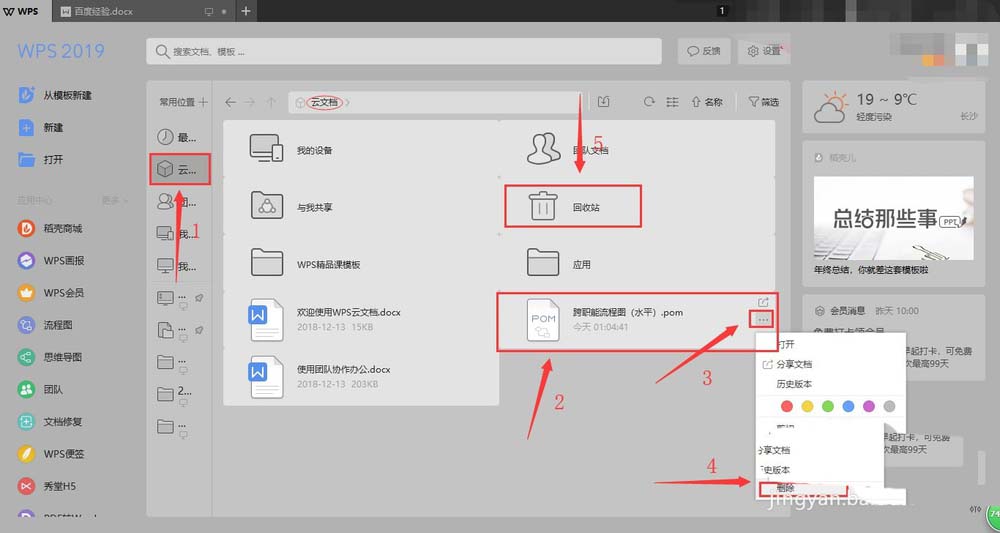Click the 会员消息 notification header
Screen dimensions: 1000x533
[x=848, y=310]
